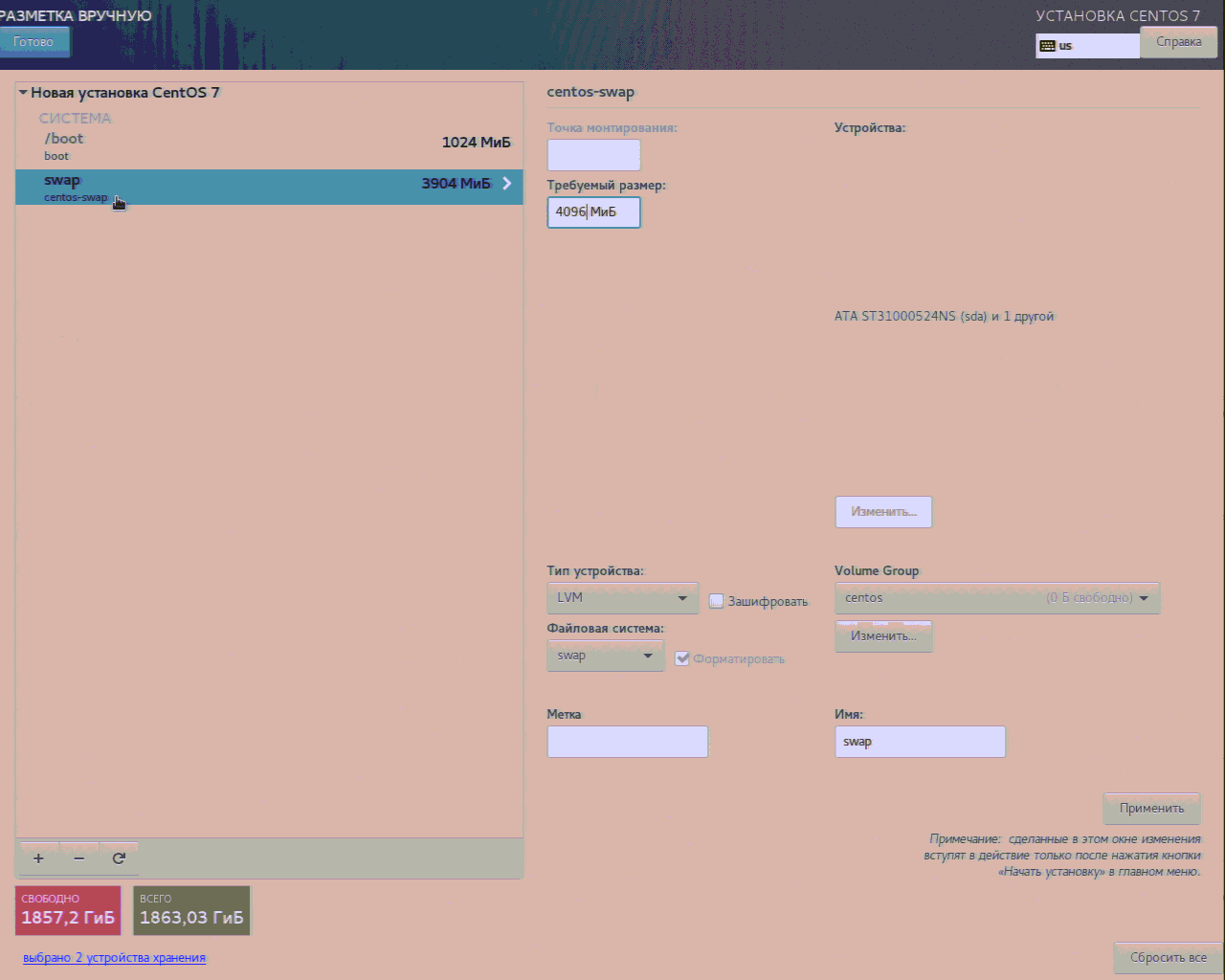1225x980 pixels.
Task: Toggle the Reformat (Форматировать) checkbox
Action: click(681, 658)
